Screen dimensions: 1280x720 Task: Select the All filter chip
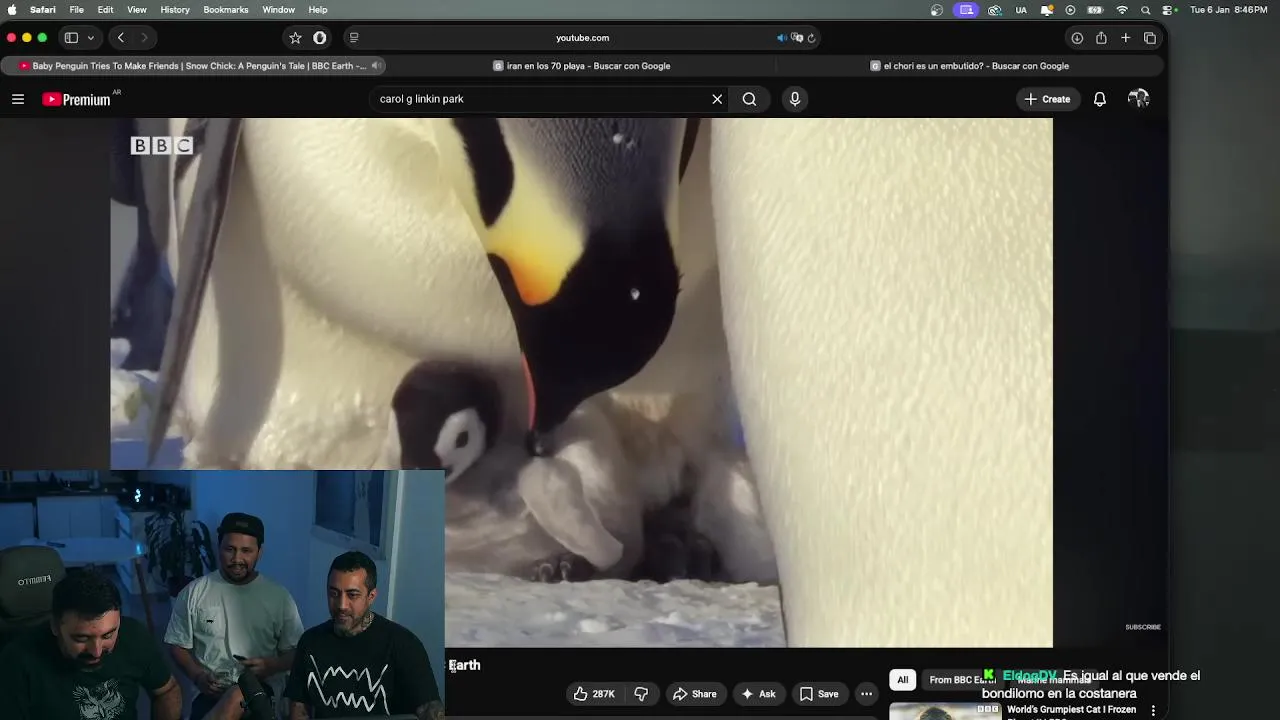click(903, 680)
